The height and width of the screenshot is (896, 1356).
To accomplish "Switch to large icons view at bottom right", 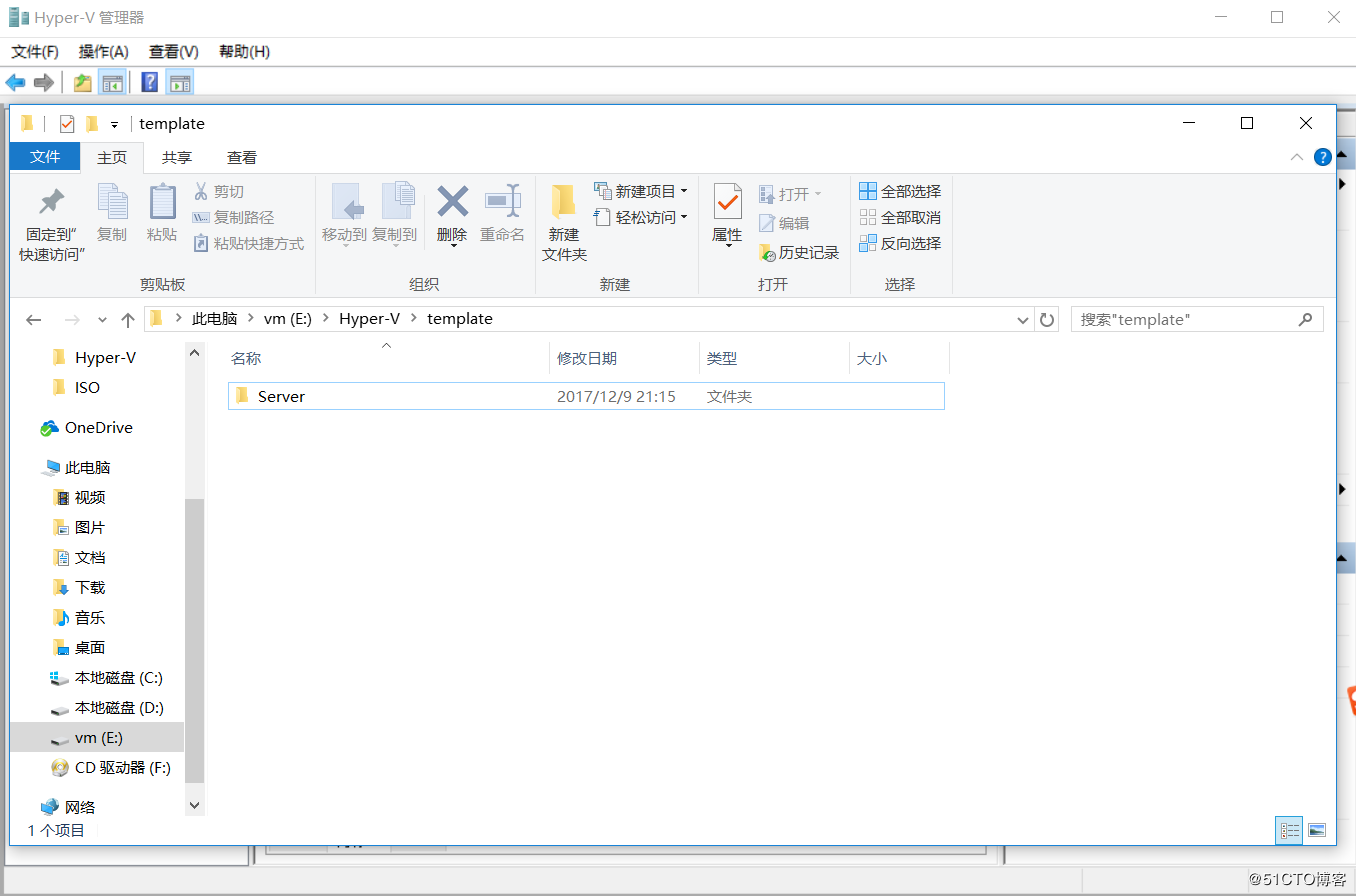I will [1317, 830].
